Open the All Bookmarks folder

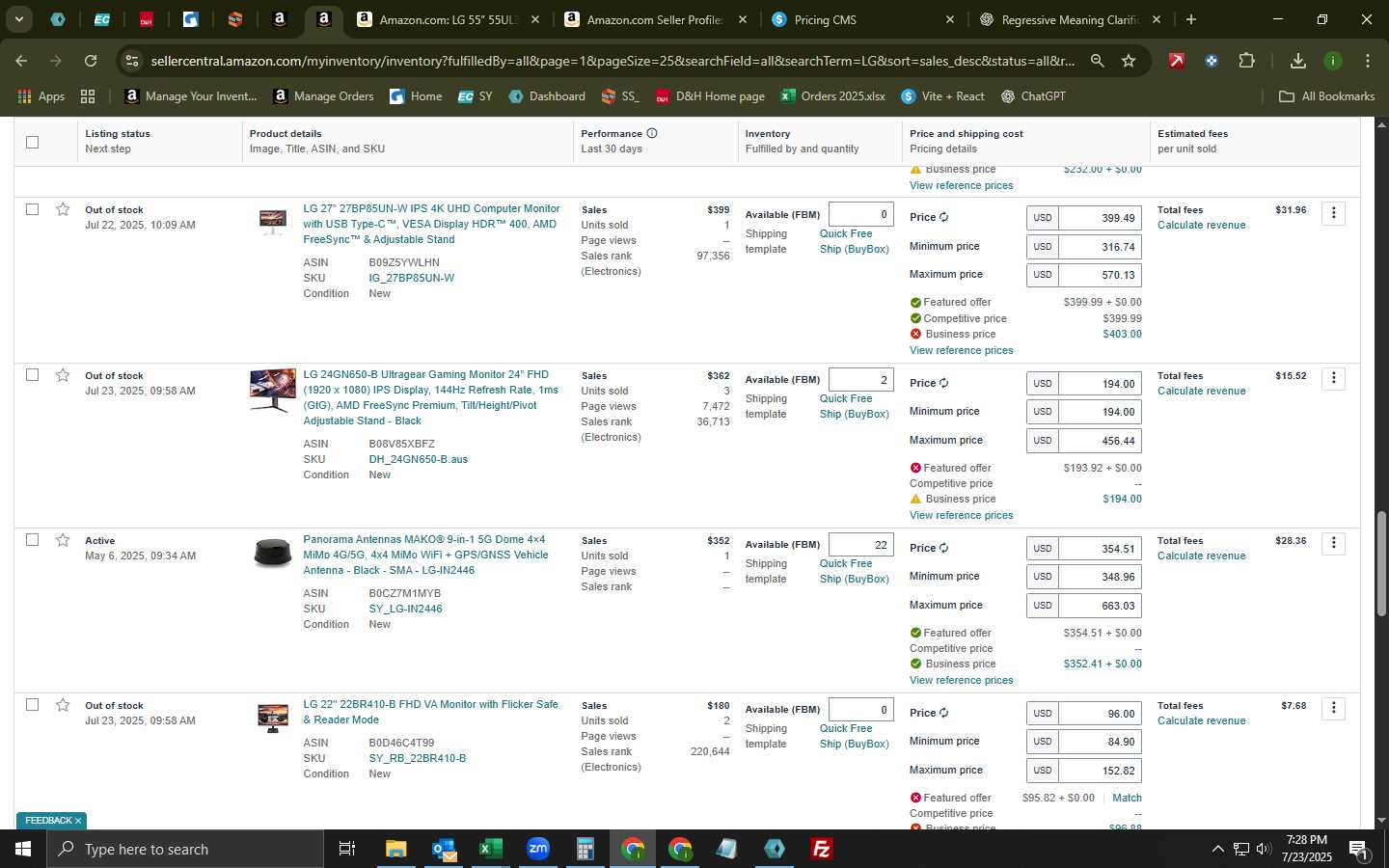(1326, 96)
